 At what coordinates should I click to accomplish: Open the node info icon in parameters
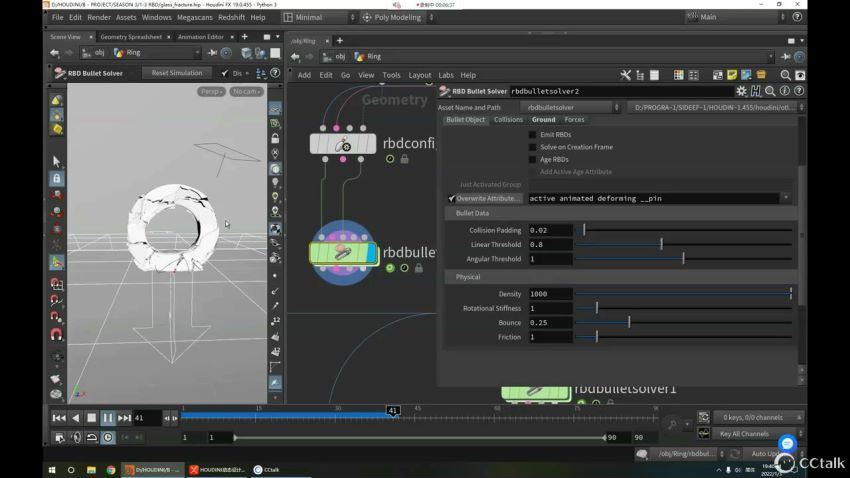coord(784,91)
